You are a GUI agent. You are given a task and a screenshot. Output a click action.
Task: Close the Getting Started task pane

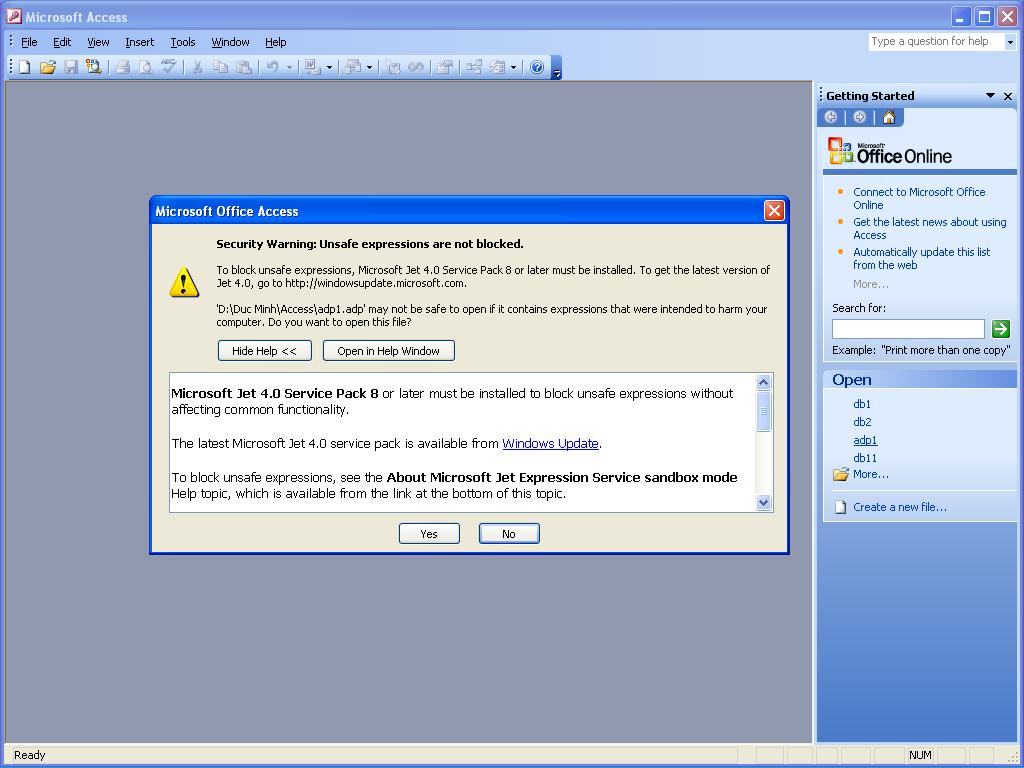click(x=1008, y=96)
